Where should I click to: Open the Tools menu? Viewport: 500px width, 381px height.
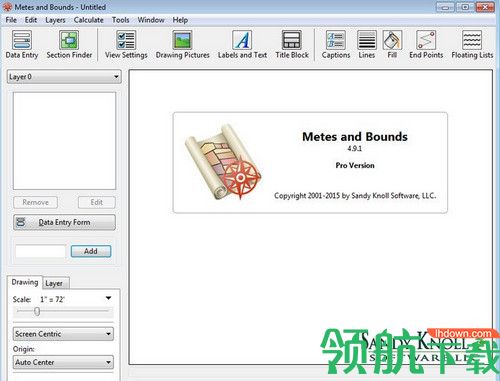pyautogui.click(x=121, y=20)
